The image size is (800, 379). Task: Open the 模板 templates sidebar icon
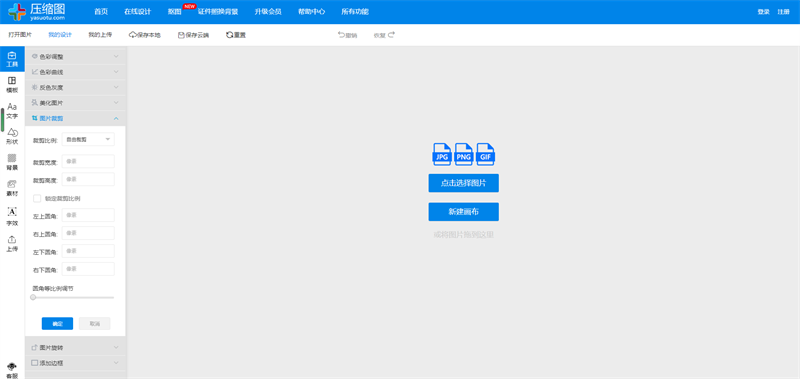[x=12, y=85]
